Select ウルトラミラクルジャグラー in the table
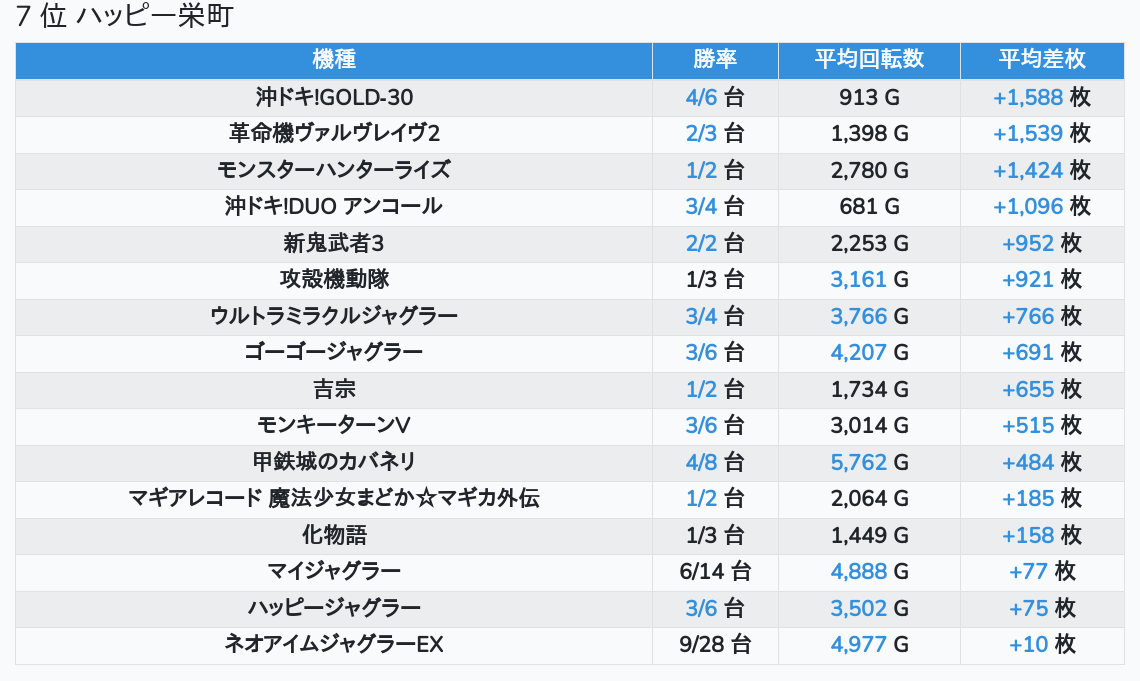Viewport: 1140px width, 681px height. 334,316
